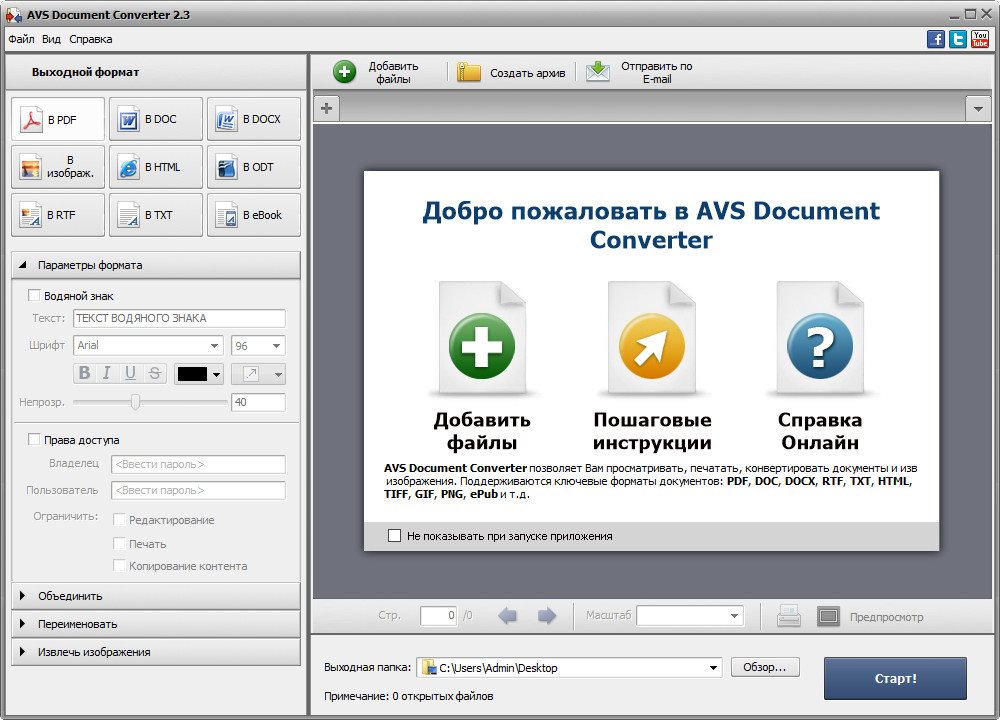Check the Печать restriction box

coord(119,543)
